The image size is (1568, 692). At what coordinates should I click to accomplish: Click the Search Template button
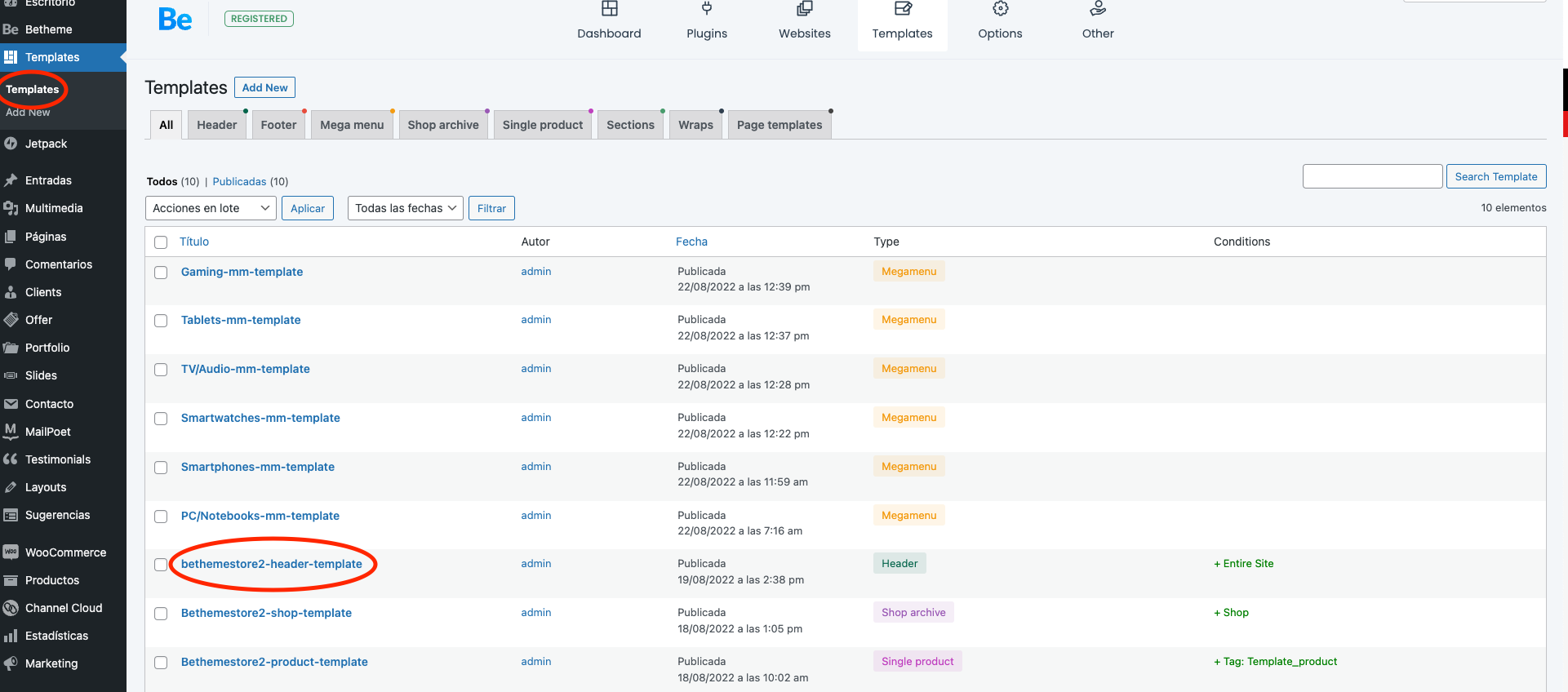[x=1496, y=176]
